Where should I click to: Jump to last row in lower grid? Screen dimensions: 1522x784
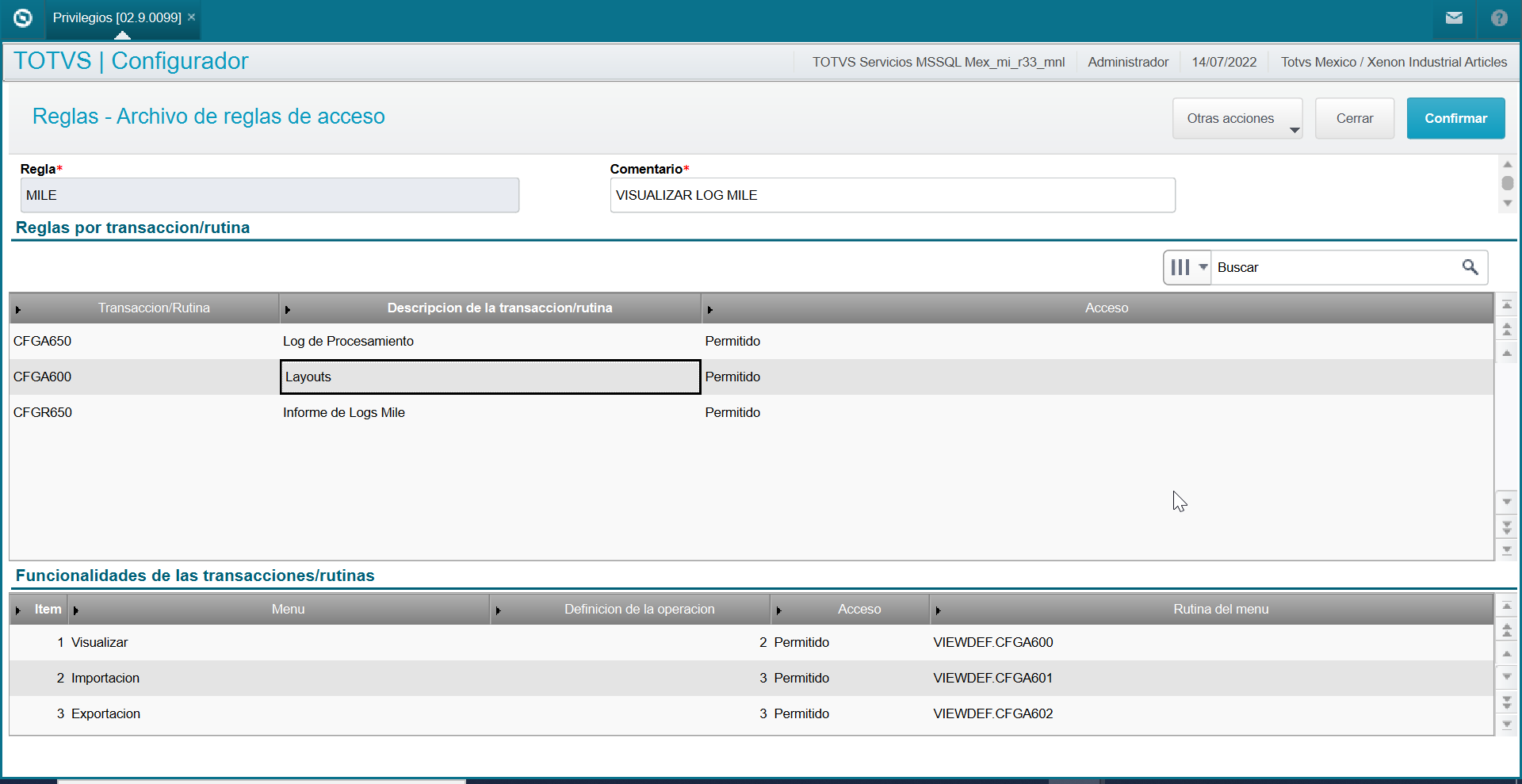point(1507,724)
